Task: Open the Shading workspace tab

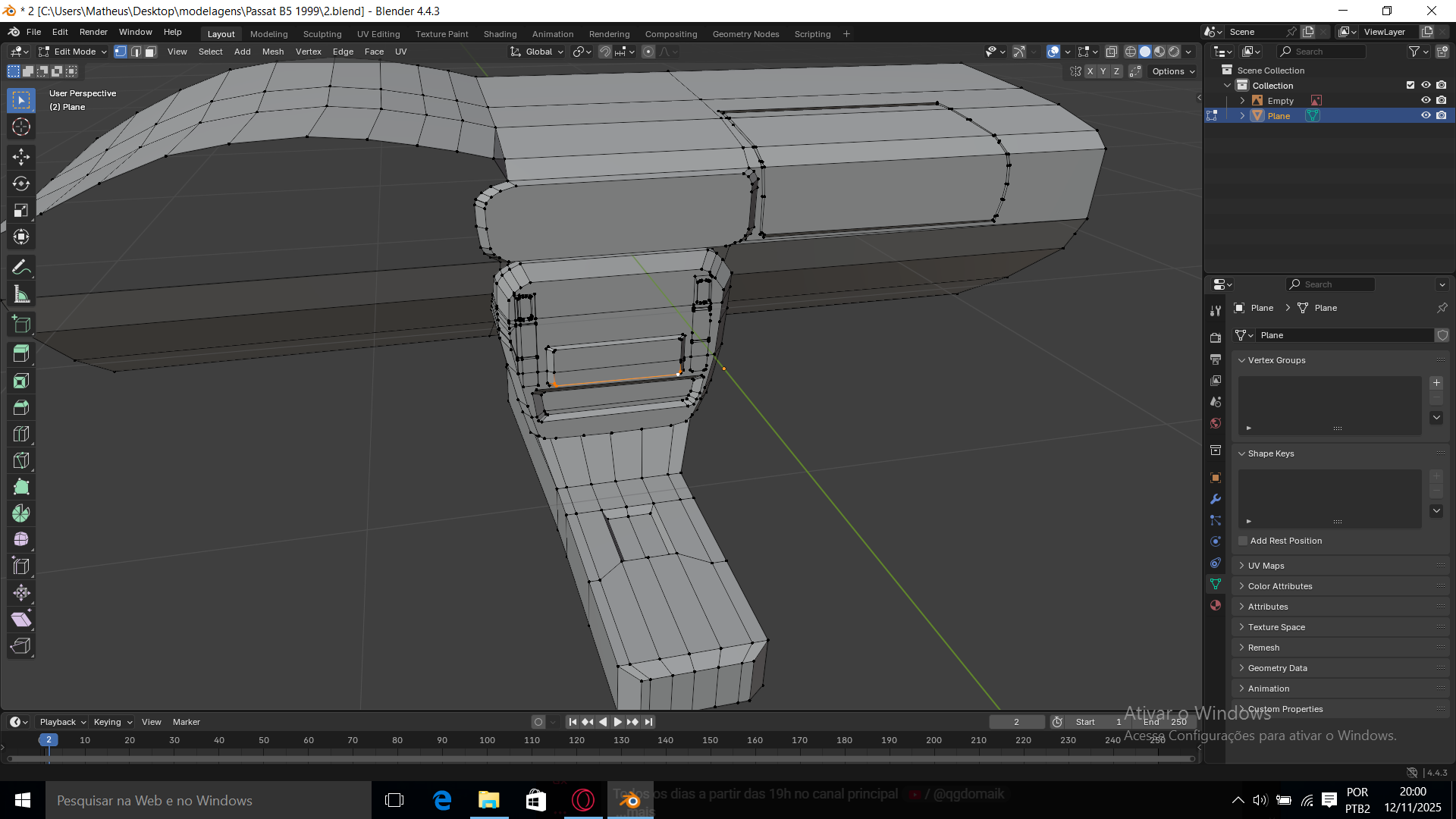Action: pos(500,34)
